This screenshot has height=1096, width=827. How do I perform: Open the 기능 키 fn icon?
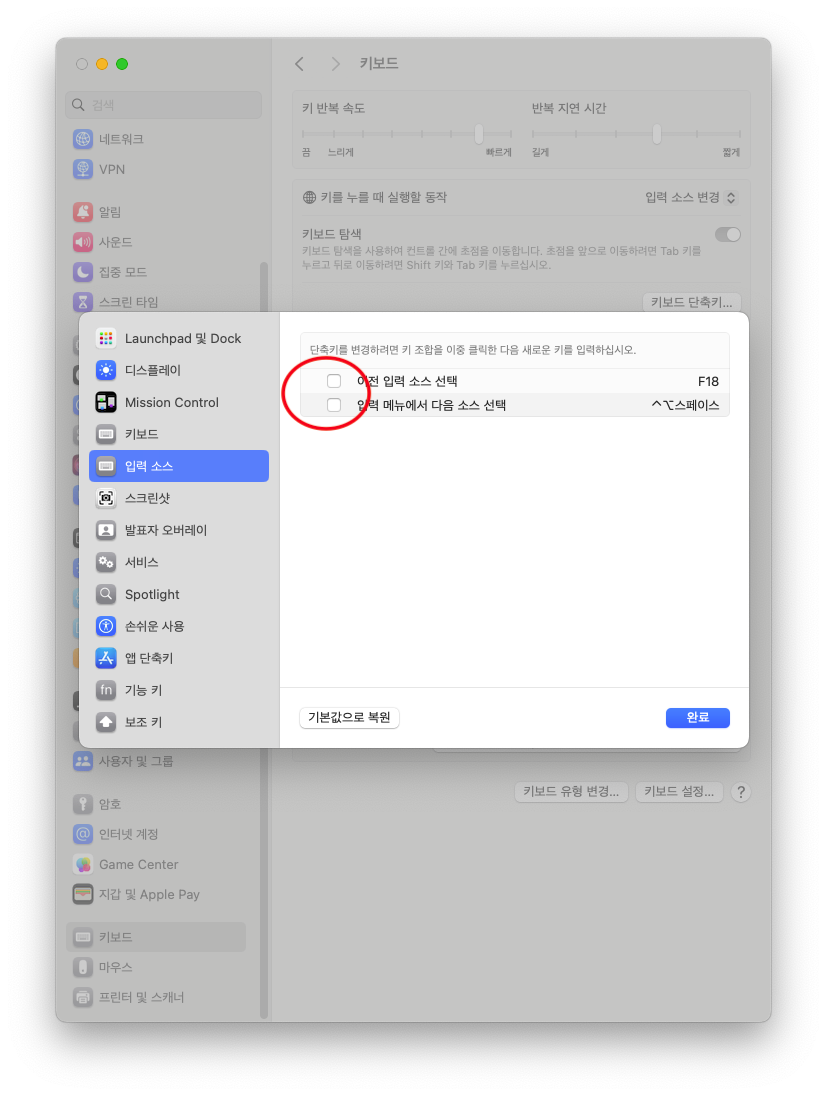tap(106, 691)
